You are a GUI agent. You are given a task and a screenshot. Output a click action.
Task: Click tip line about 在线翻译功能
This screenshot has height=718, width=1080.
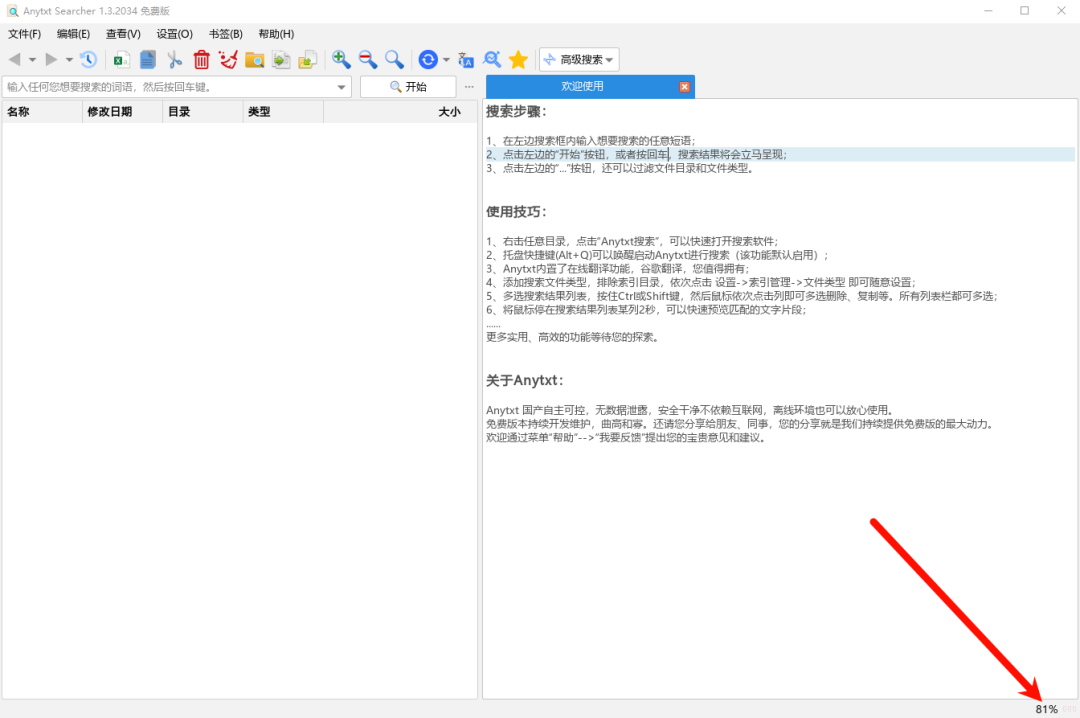point(618,269)
